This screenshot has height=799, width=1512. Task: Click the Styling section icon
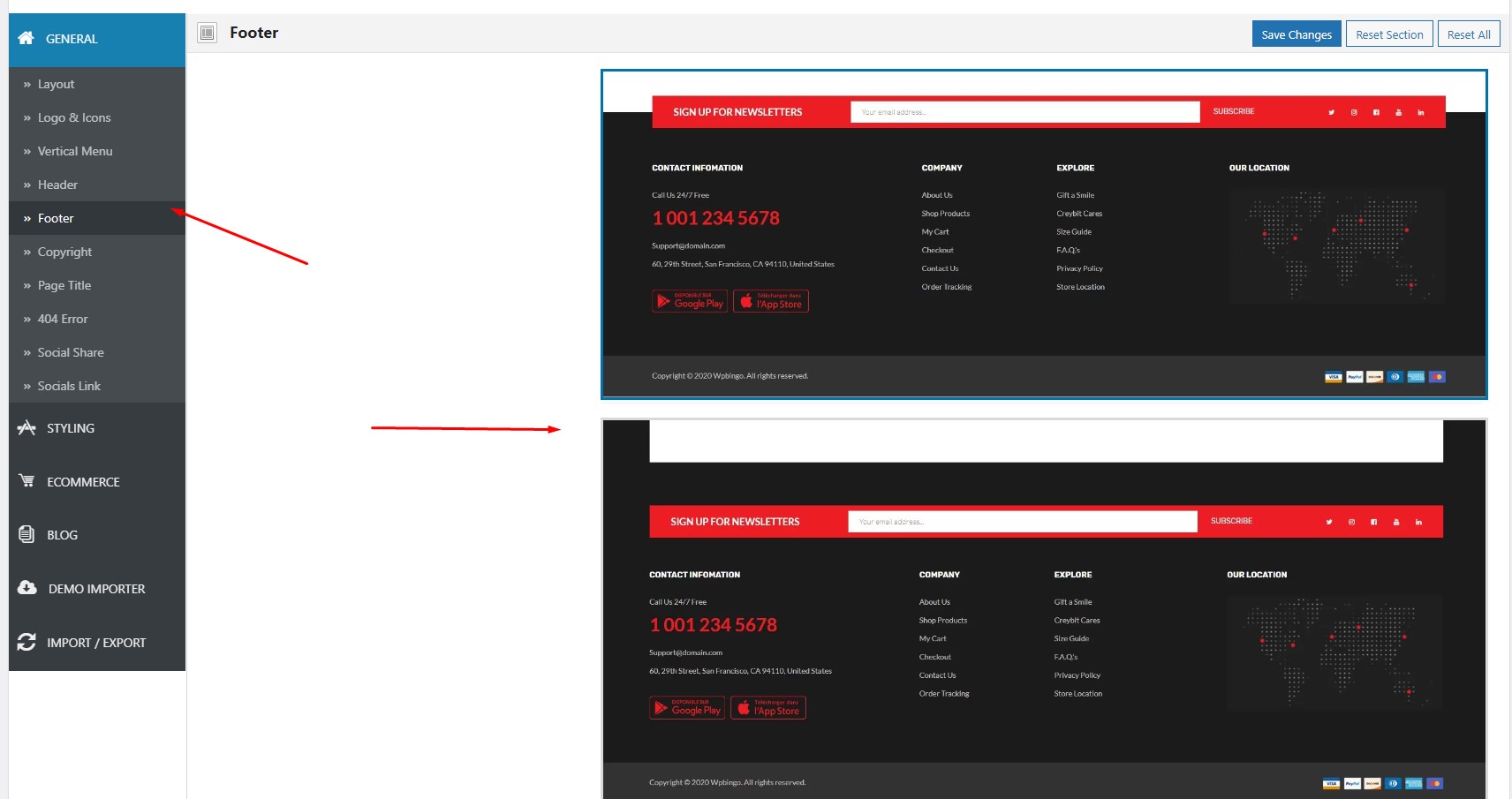click(x=26, y=427)
